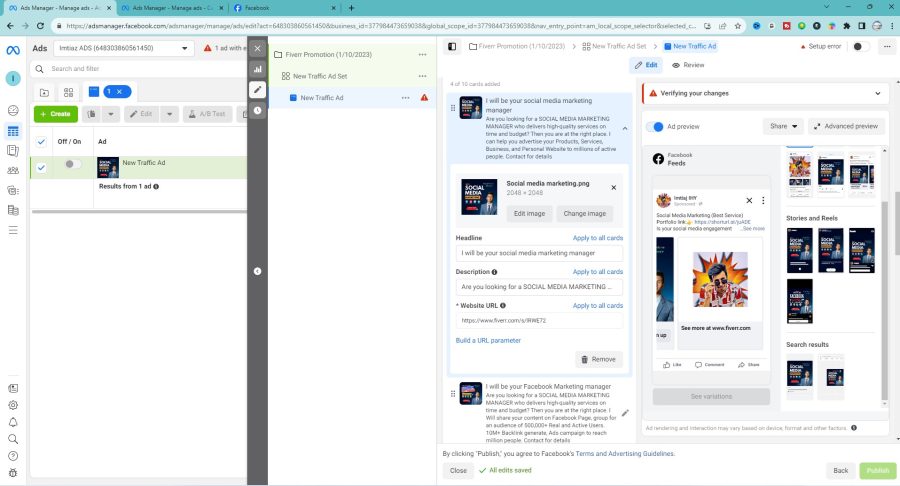Image resolution: width=900 pixels, height=486 pixels.
Task: Click the Website URL info icon
Action: click(503, 306)
